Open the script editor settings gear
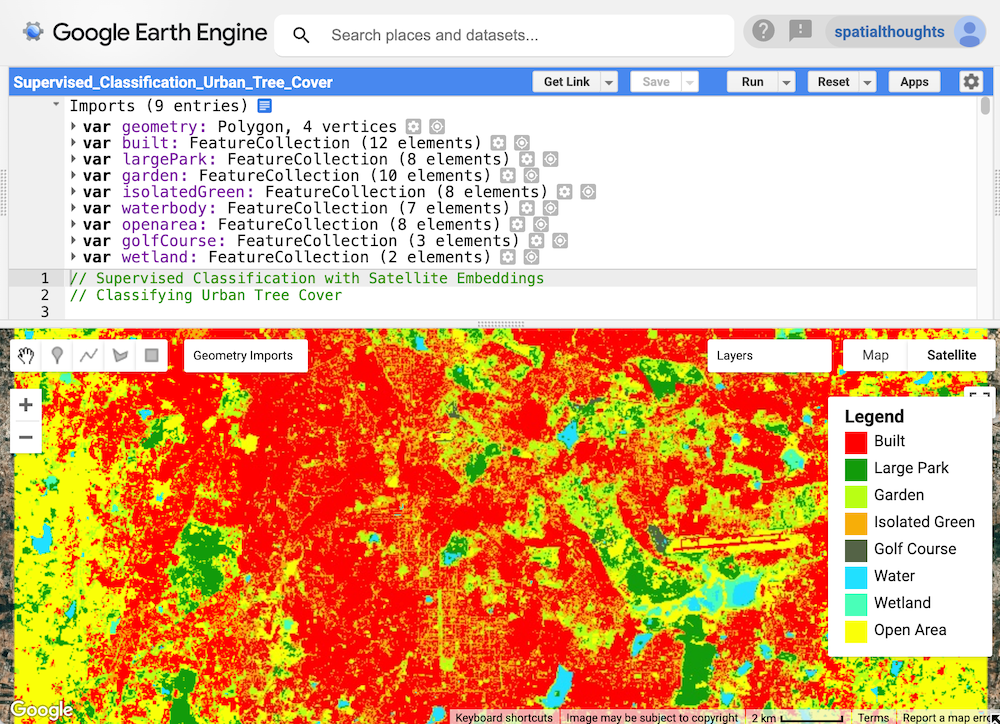 [971, 82]
